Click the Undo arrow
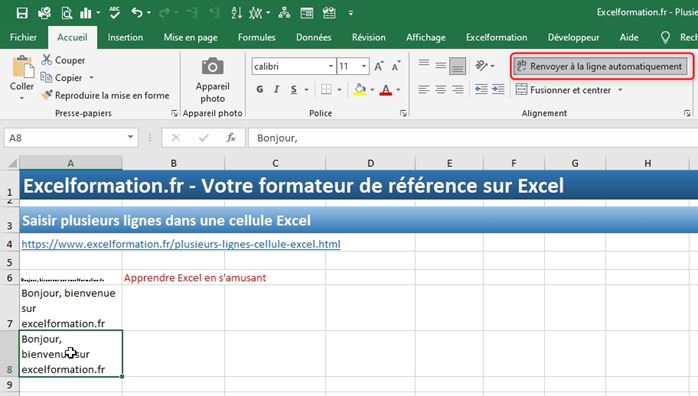 [137, 13]
